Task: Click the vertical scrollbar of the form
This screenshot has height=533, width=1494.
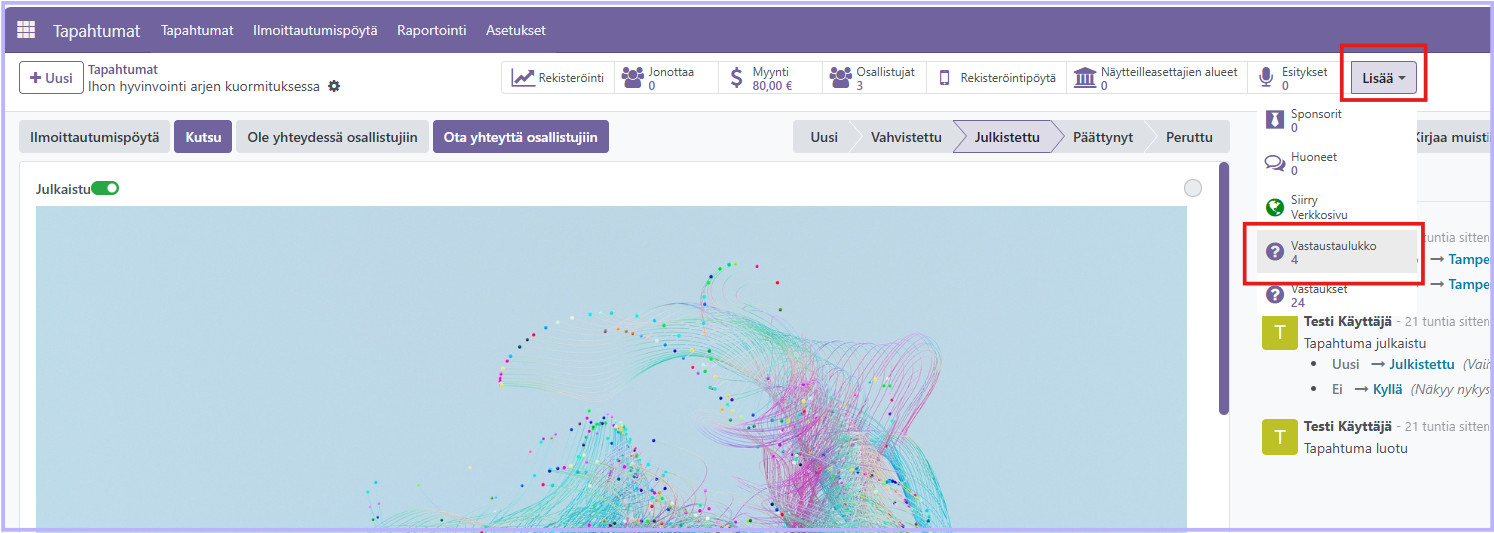Action: [x=1223, y=290]
